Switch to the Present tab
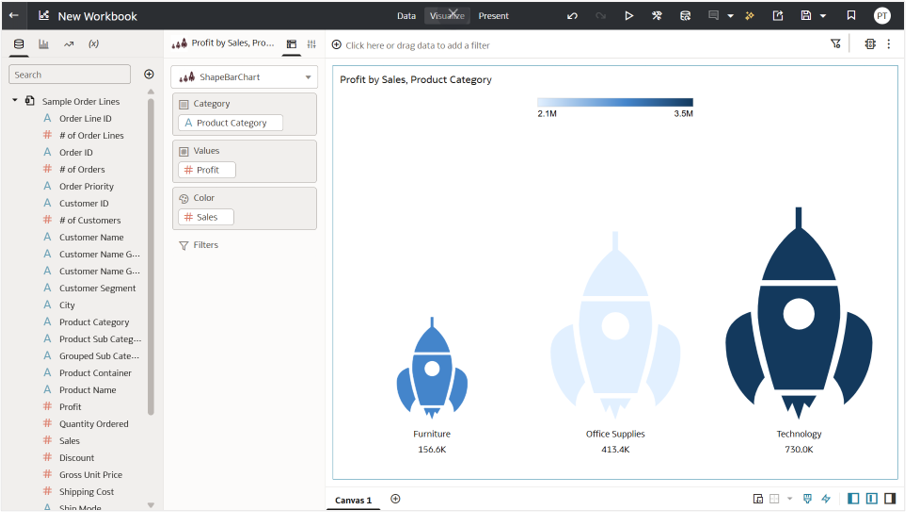Screen dimensions: 906x512 493,16
